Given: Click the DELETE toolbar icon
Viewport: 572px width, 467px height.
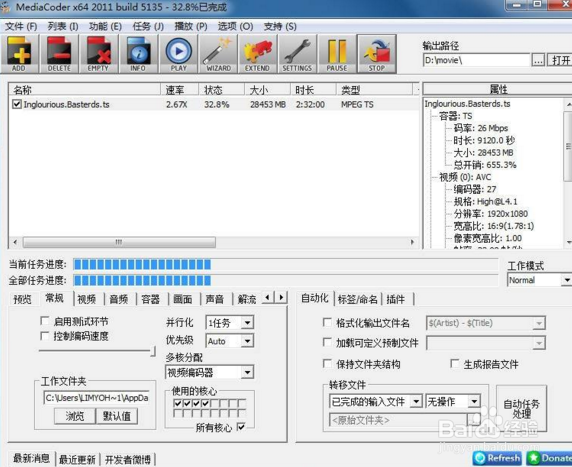Looking at the screenshot, I should 59,54.
